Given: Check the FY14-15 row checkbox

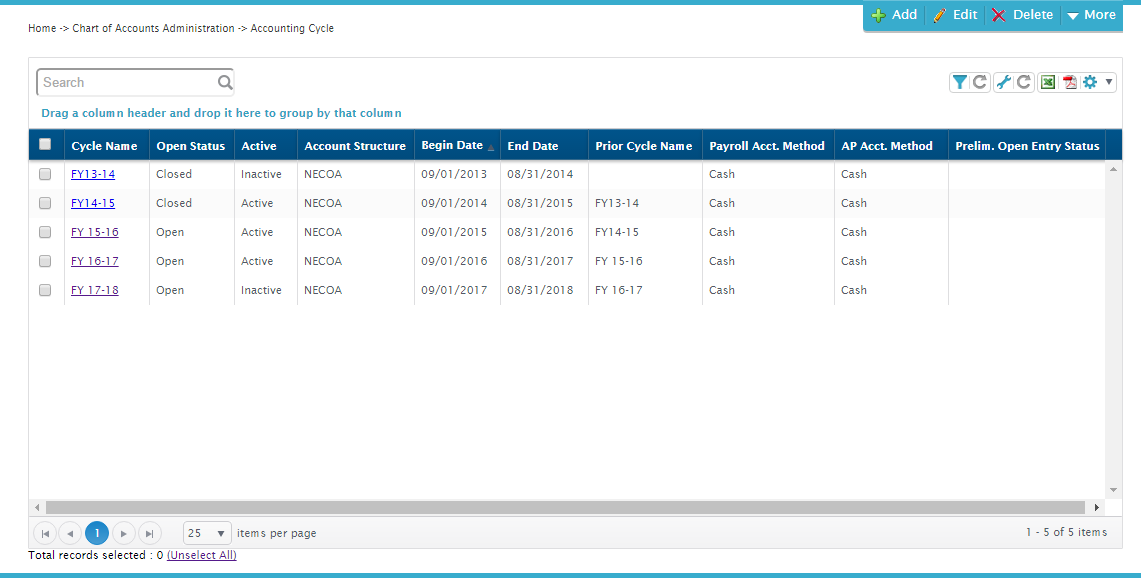Looking at the screenshot, I should [45, 203].
